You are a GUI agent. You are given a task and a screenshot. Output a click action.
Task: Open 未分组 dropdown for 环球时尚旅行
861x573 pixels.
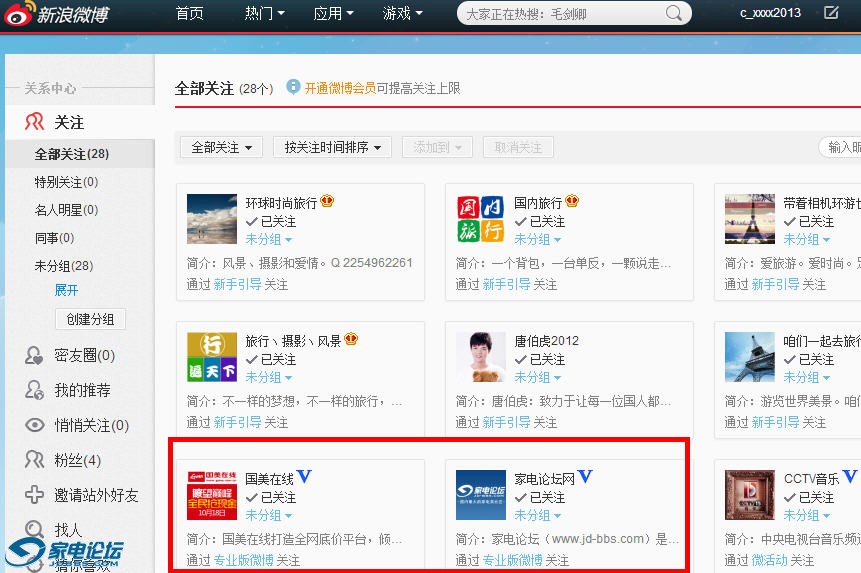(x=269, y=239)
